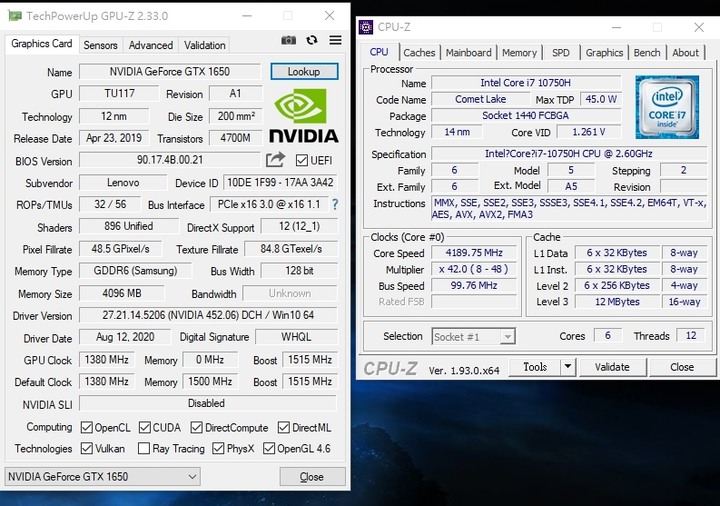Enable Ray Tracing checkbox

coord(144,448)
